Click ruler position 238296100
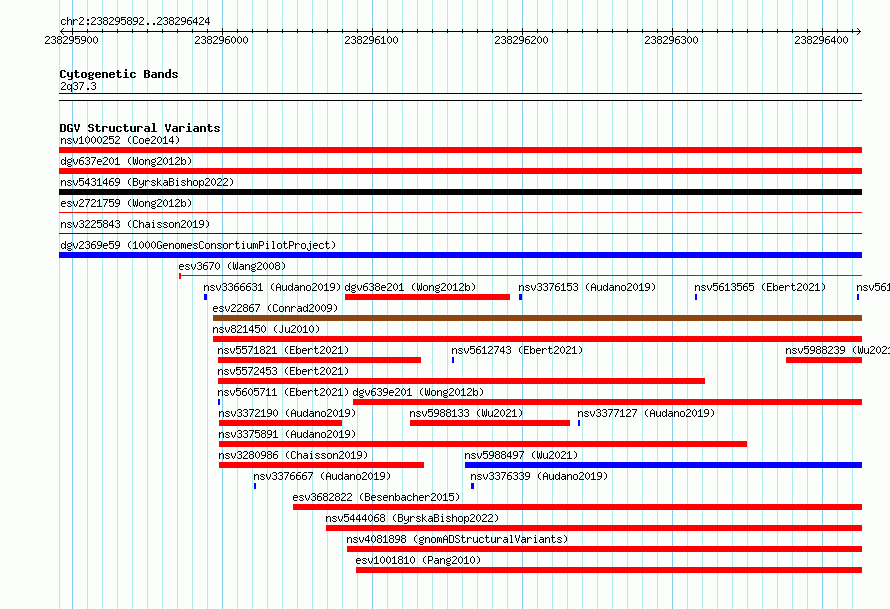This screenshot has height=609, width=890. (x=371, y=40)
